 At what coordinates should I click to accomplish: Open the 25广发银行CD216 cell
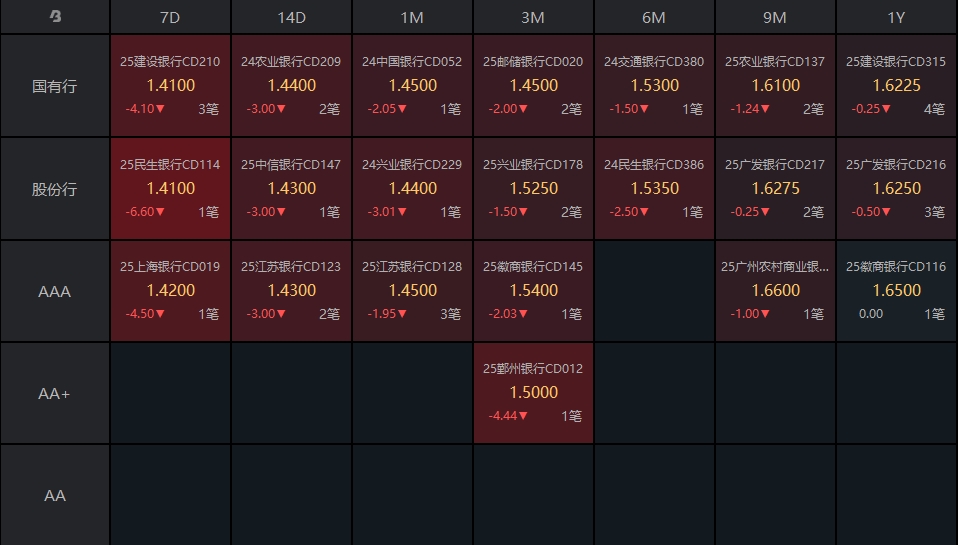pos(896,189)
